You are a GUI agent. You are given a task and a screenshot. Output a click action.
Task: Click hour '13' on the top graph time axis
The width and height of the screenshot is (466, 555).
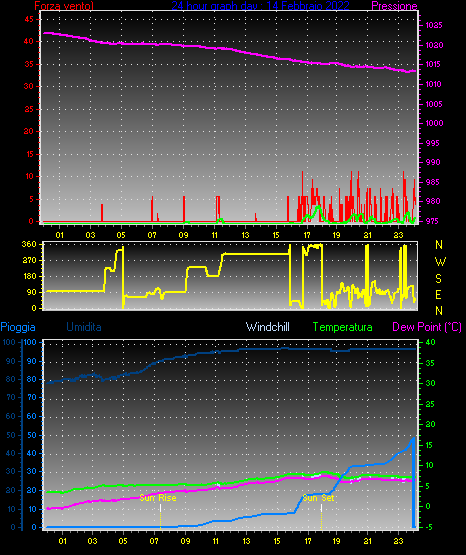[x=246, y=235]
